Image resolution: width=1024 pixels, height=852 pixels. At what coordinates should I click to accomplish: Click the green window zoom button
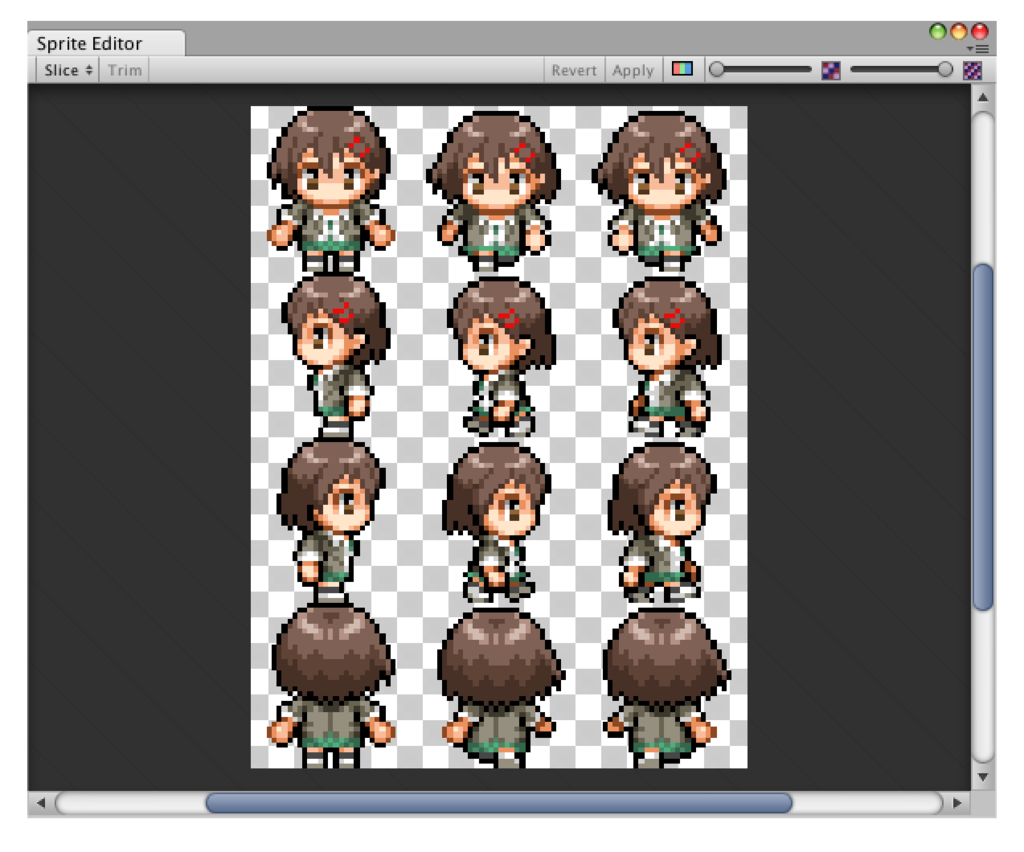click(938, 31)
